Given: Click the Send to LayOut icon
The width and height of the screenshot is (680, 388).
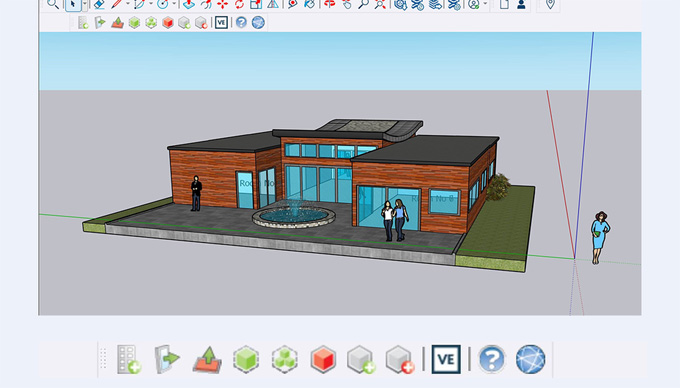Looking at the screenshot, I should click(x=435, y=4).
